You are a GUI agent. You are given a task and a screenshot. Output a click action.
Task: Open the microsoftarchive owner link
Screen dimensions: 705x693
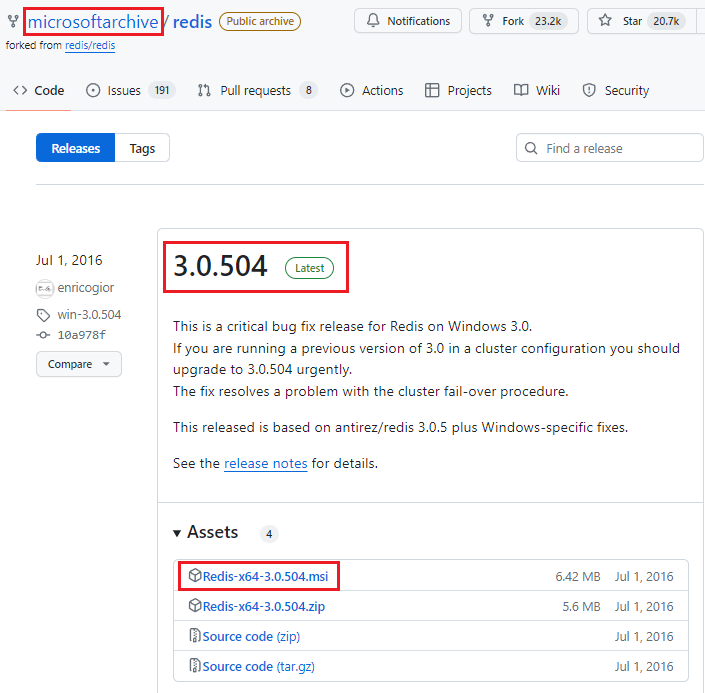point(93,22)
